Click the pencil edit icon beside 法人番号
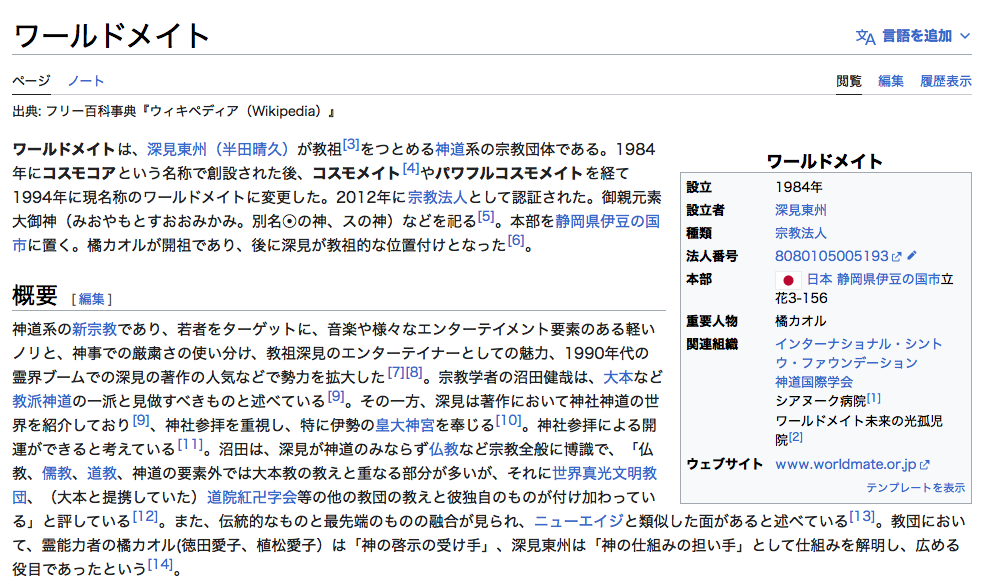This screenshot has width=982, height=586. tap(912, 255)
